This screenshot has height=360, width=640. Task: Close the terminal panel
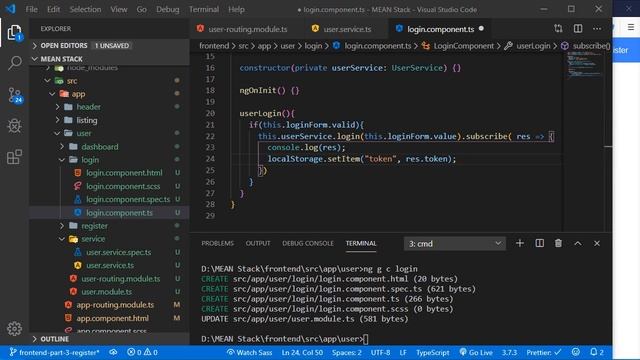click(597, 243)
